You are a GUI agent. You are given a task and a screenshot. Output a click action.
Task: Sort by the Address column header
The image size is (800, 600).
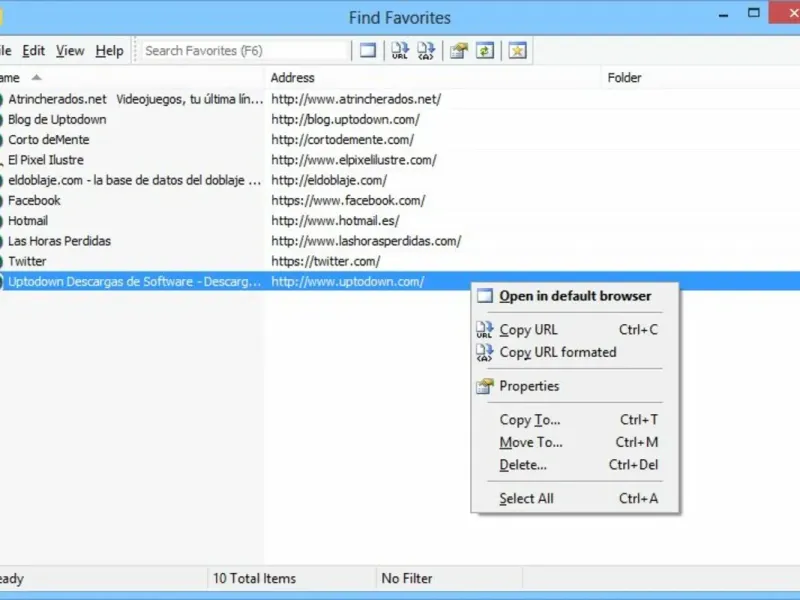433,78
